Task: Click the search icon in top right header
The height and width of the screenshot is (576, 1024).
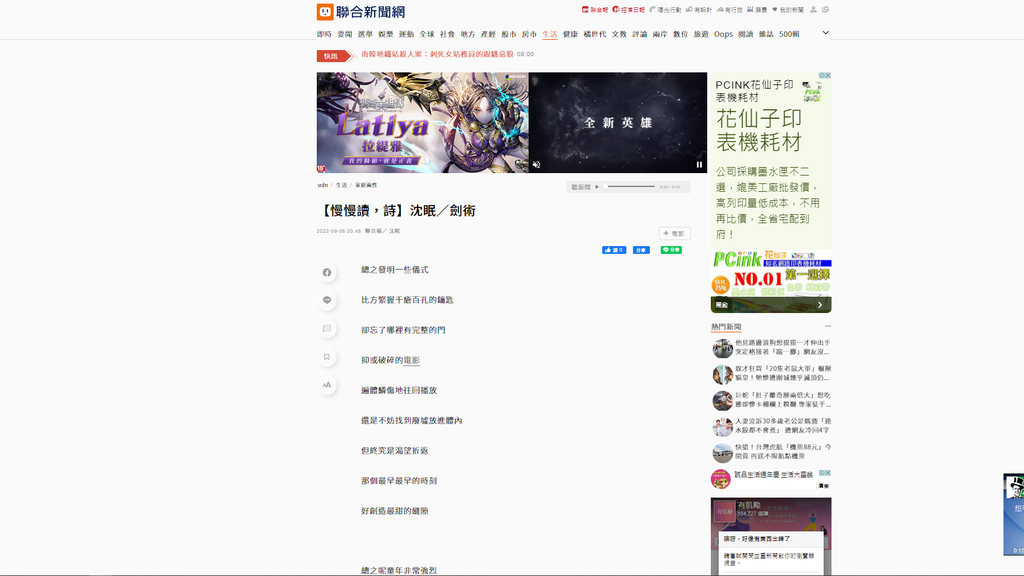Action: tap(825, 10)
